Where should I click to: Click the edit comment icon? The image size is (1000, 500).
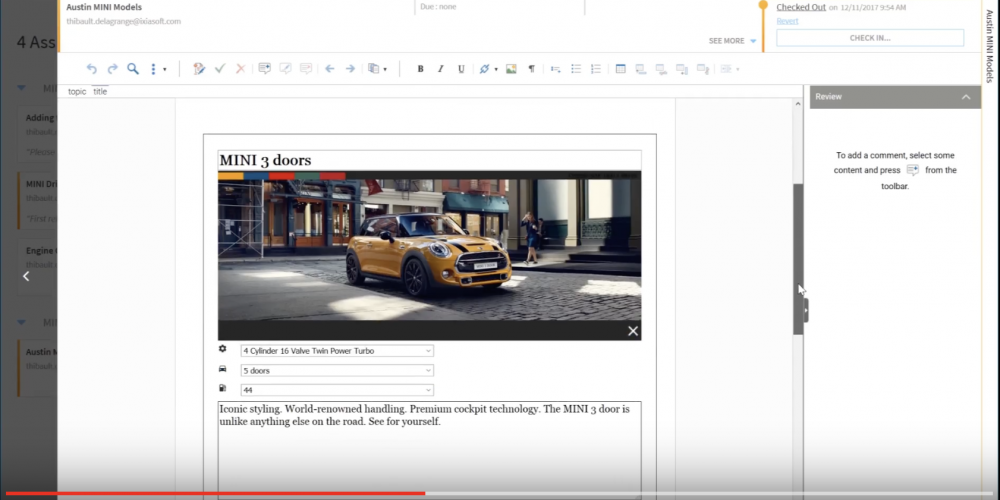click(285, 69)
